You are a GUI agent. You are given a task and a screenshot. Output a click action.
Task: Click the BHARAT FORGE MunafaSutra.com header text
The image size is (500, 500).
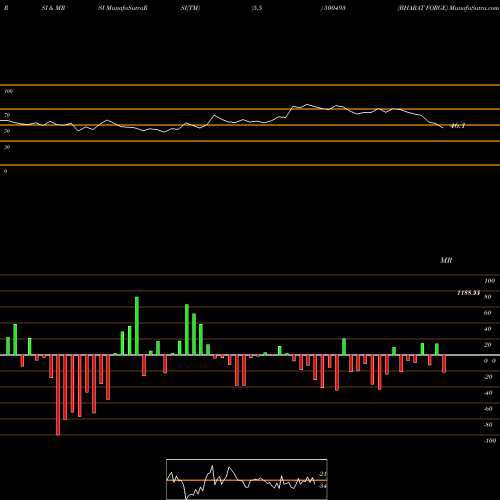tap(448, 8)
